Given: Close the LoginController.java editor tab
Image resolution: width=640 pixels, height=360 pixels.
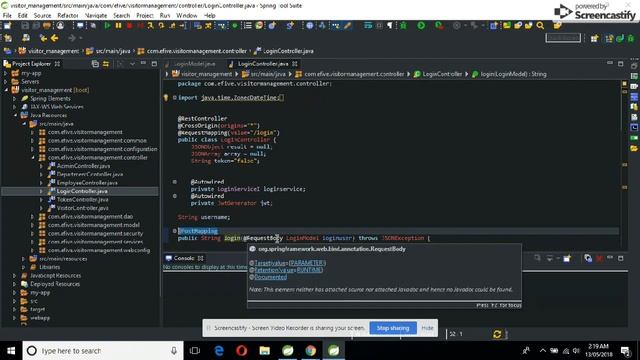Looking at the screenshot, I should click(295, 64).
